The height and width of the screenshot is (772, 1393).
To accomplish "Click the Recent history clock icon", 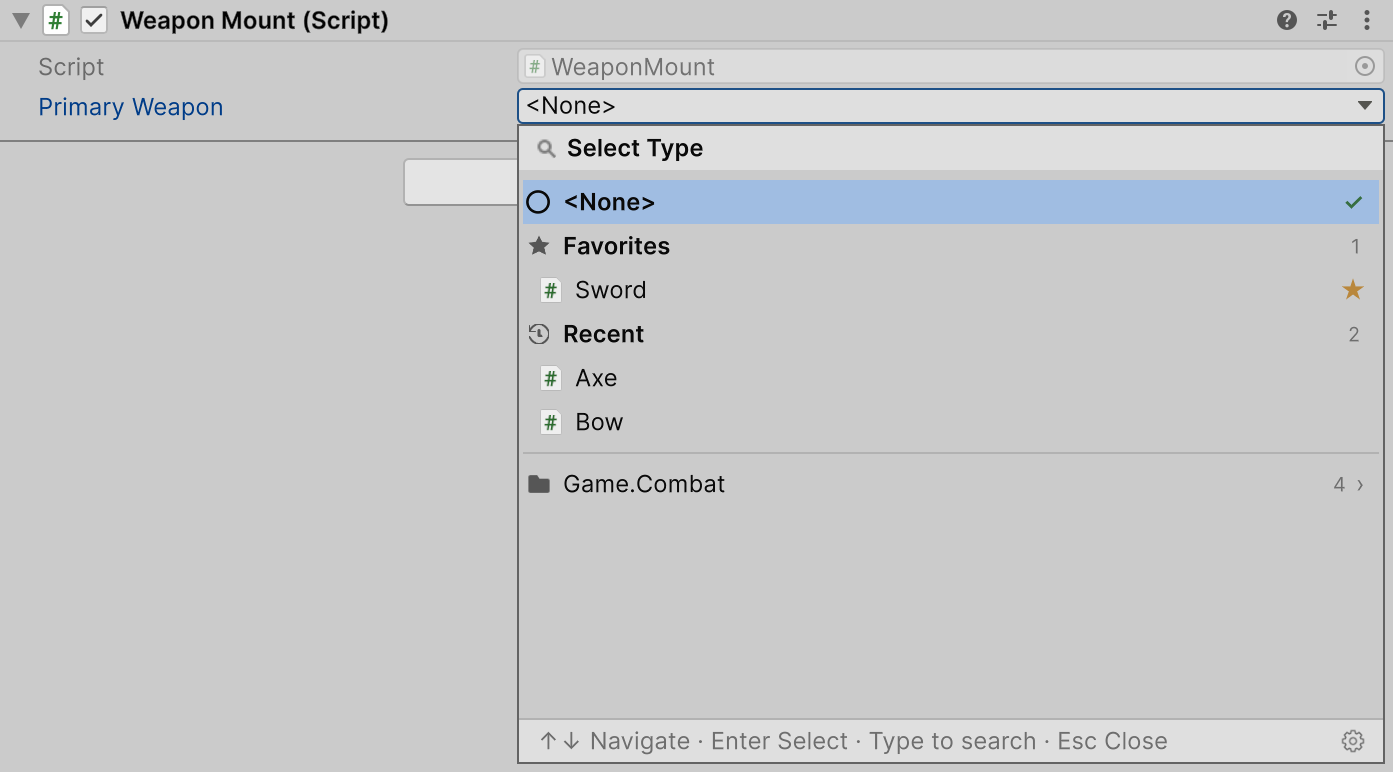I will click(539, 334).
